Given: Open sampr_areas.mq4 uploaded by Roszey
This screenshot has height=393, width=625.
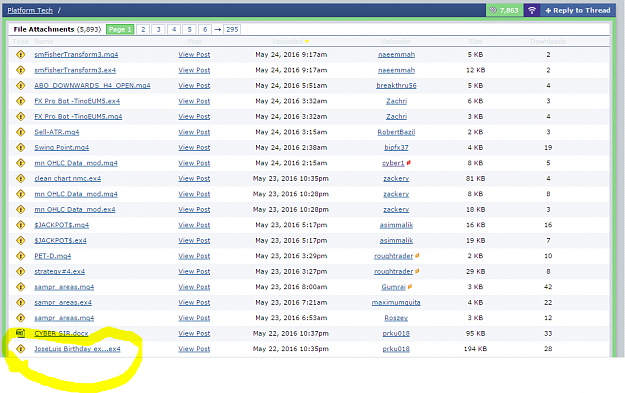Looking at the screenshot, I should tap(64, 318).
